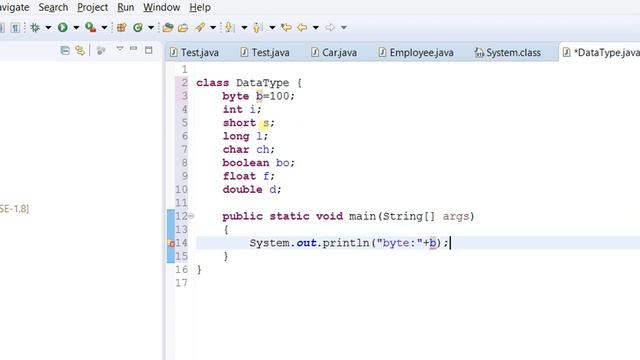Click the 'short s;' declaration

[249, 123]
